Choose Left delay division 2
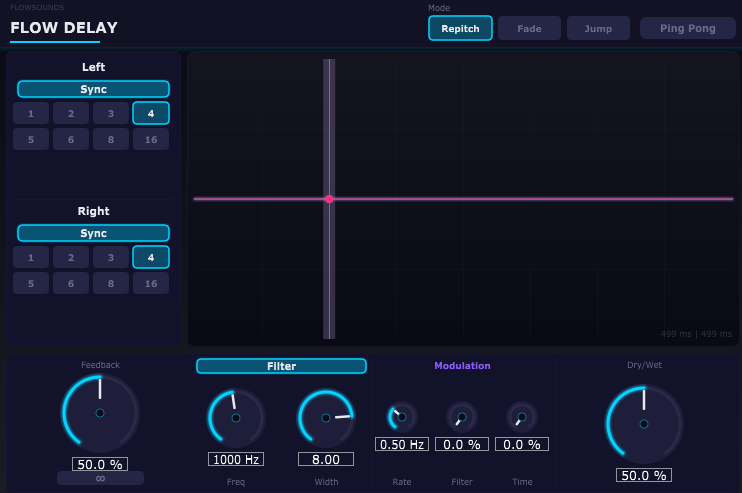Image resolution: width=742 pixels, height=493 pixels. [x=71, y=113]
